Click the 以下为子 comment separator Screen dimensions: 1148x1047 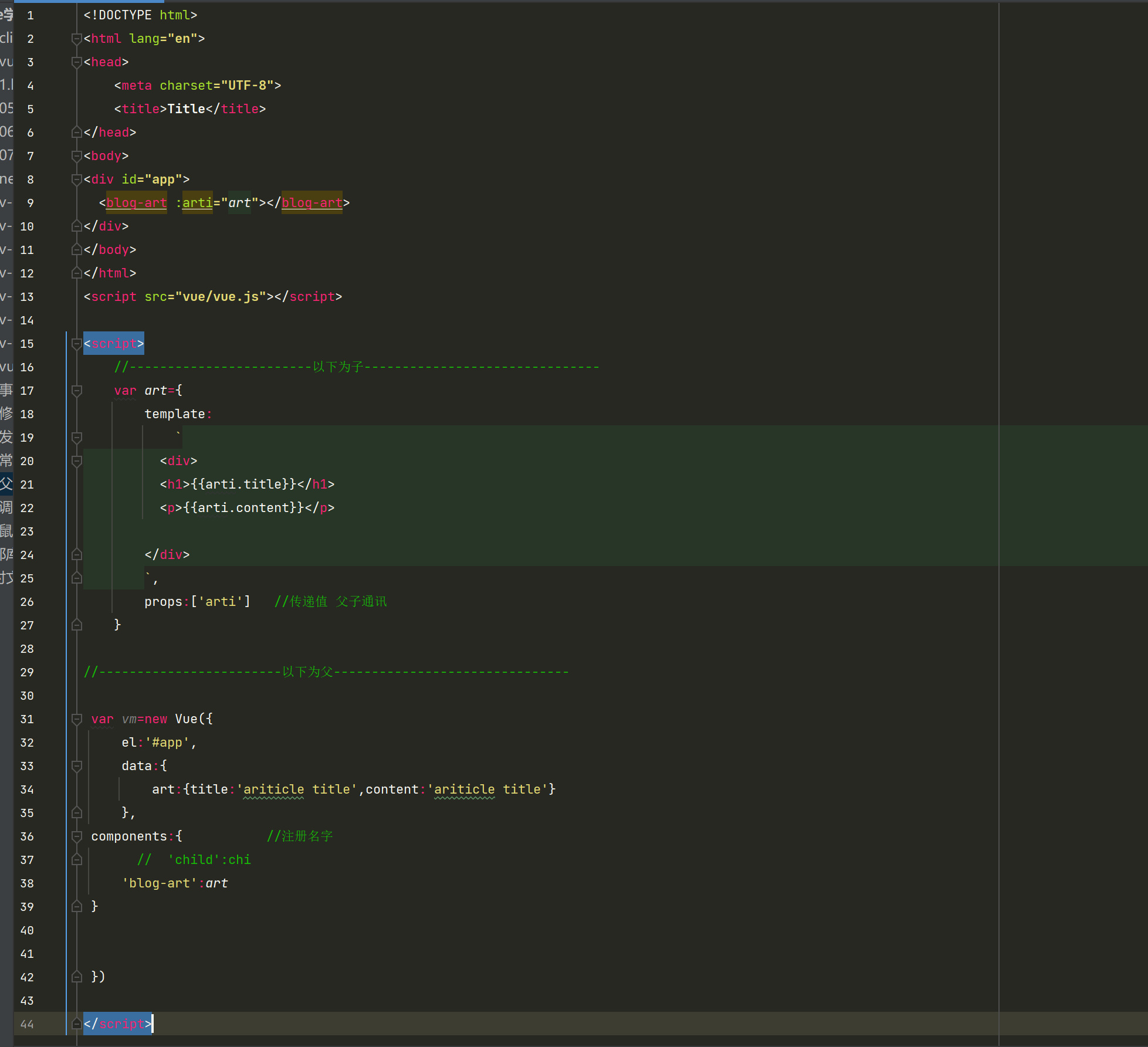pos(357,367)
